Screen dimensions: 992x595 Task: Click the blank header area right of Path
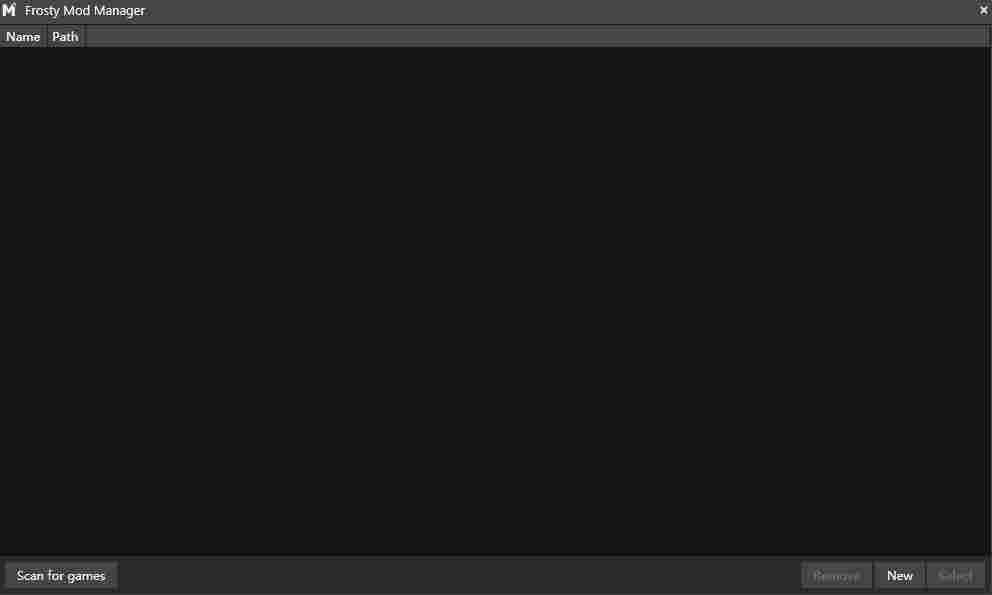point(536,37)
